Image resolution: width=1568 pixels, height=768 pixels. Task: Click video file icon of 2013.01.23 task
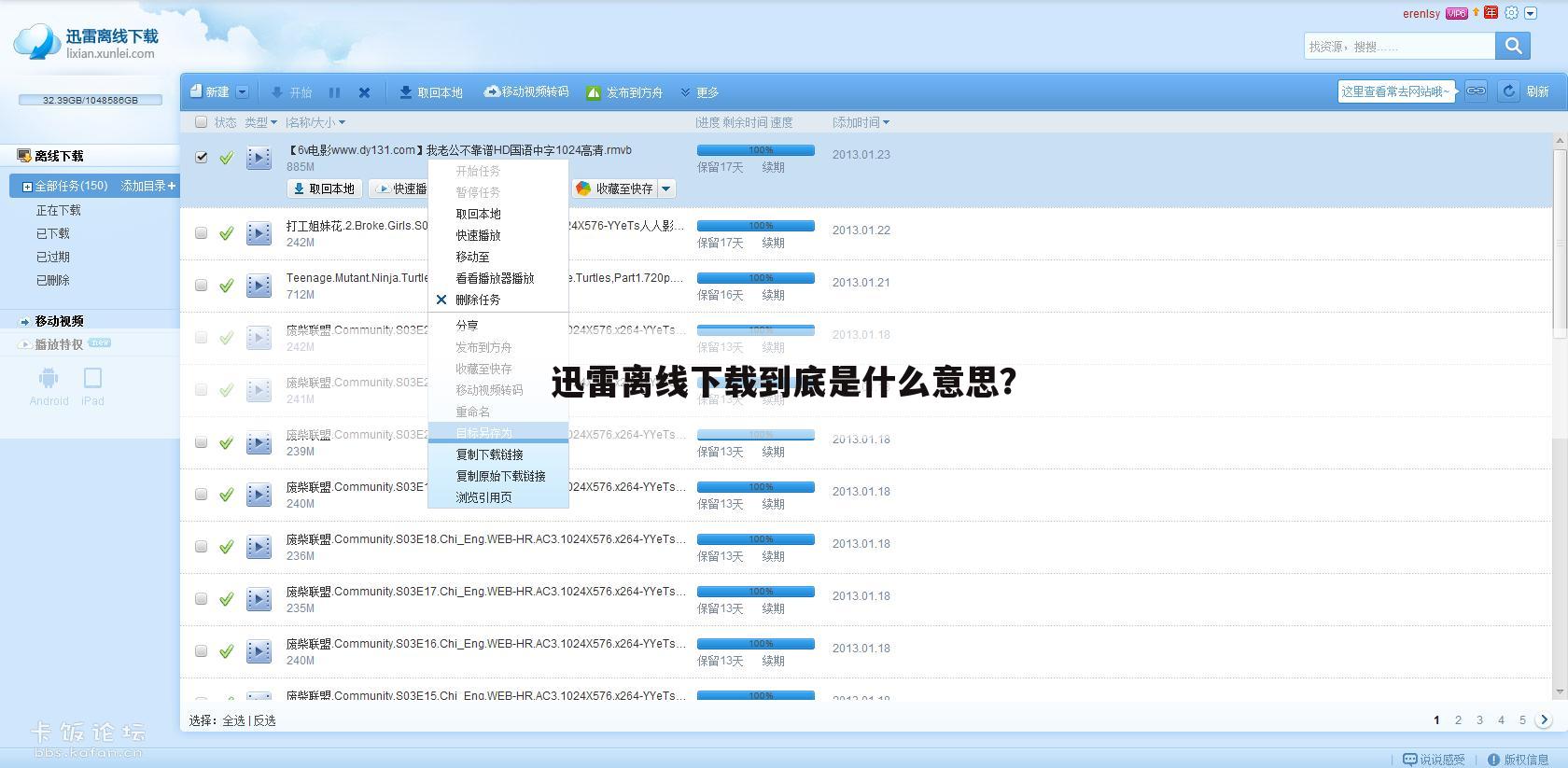tap(259, 158)
